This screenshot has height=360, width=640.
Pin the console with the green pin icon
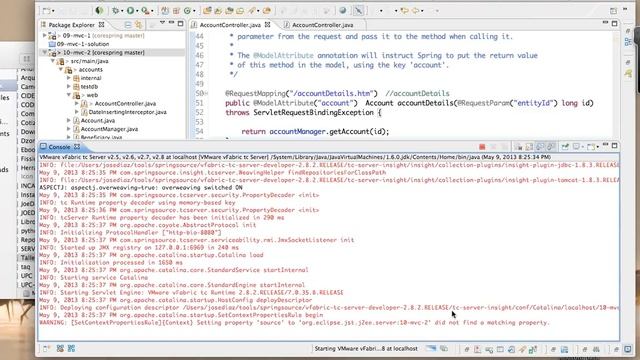pyautogui.click(x=565, y=147)
